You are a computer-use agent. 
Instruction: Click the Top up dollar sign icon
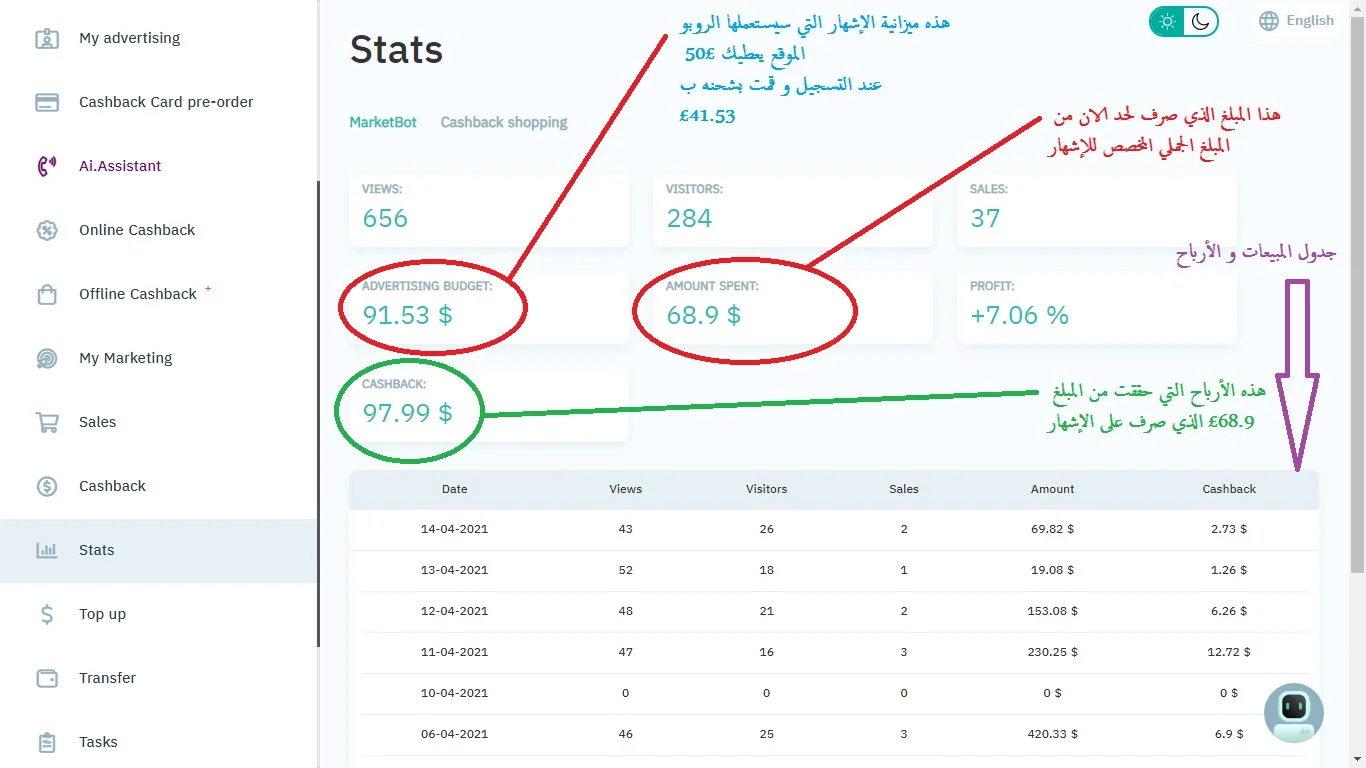47,614
